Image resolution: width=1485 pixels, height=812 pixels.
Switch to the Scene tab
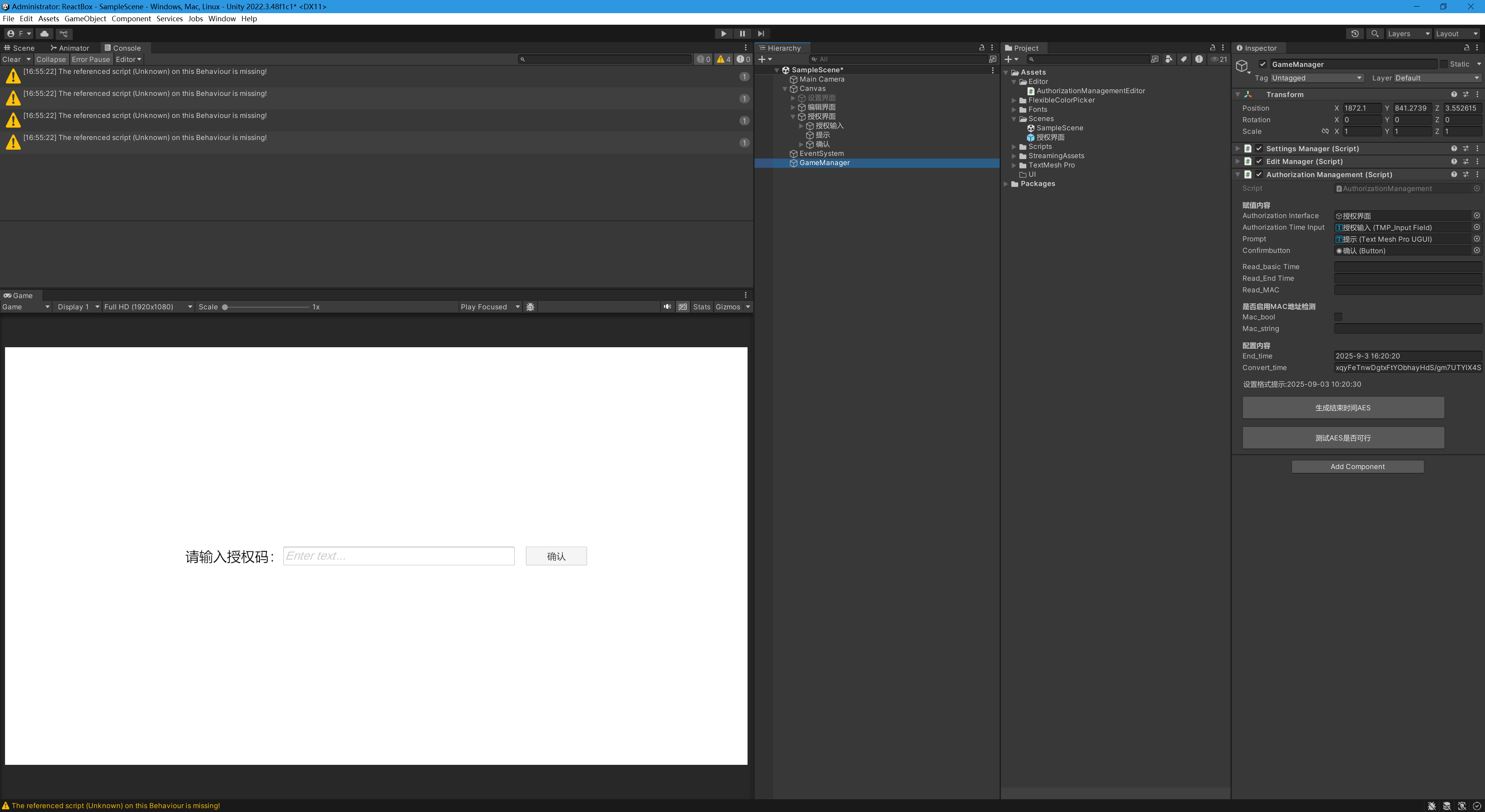click(x=20, y=48)
